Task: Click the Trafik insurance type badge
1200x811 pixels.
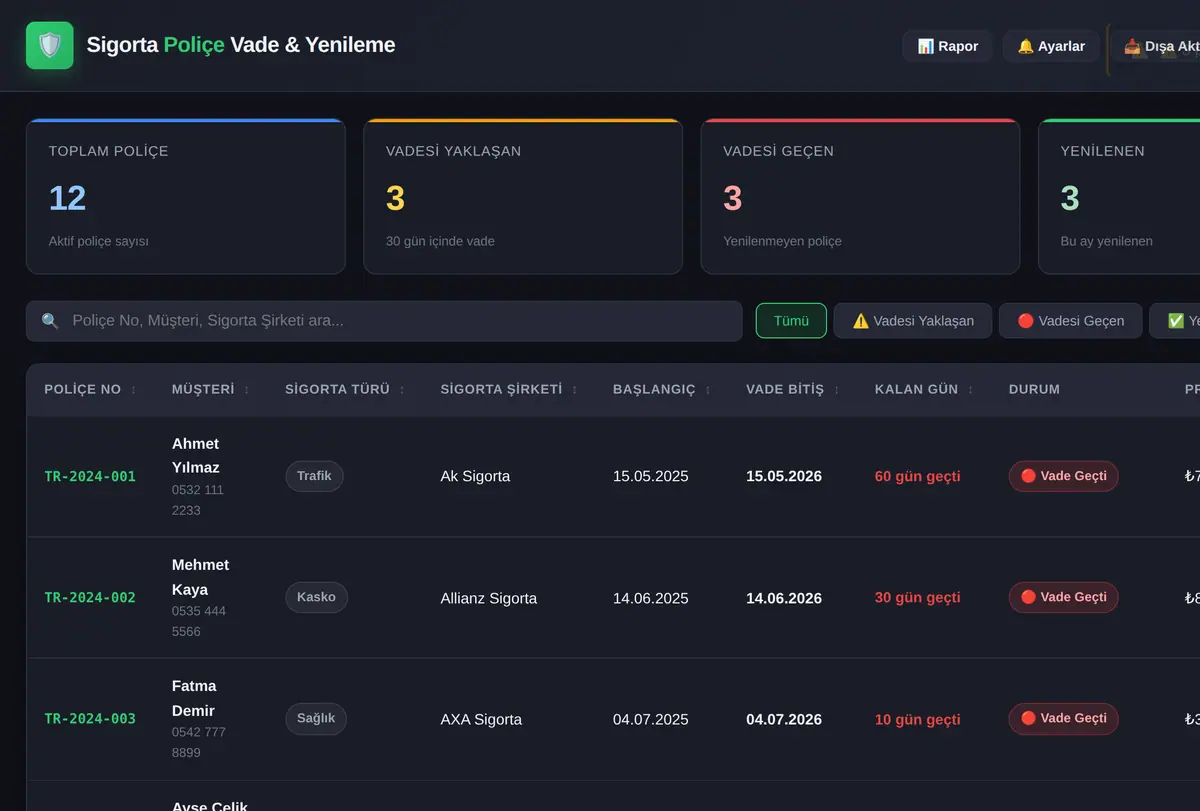Action: pyautogui.click(x=314, y=476)
